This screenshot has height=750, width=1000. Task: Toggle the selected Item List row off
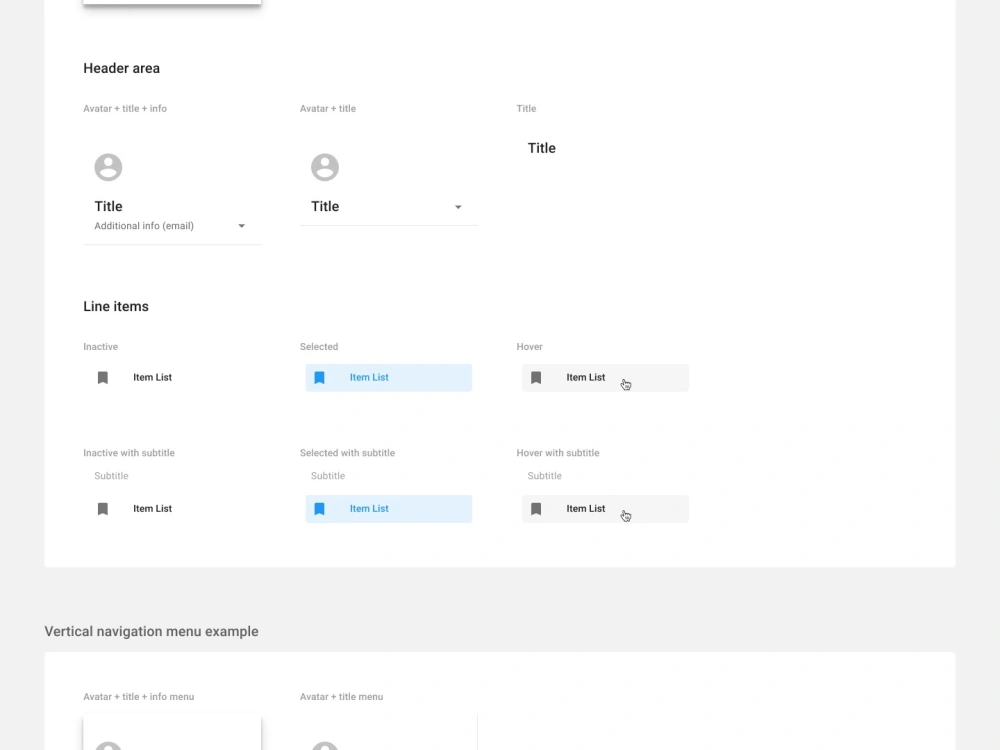388,377
